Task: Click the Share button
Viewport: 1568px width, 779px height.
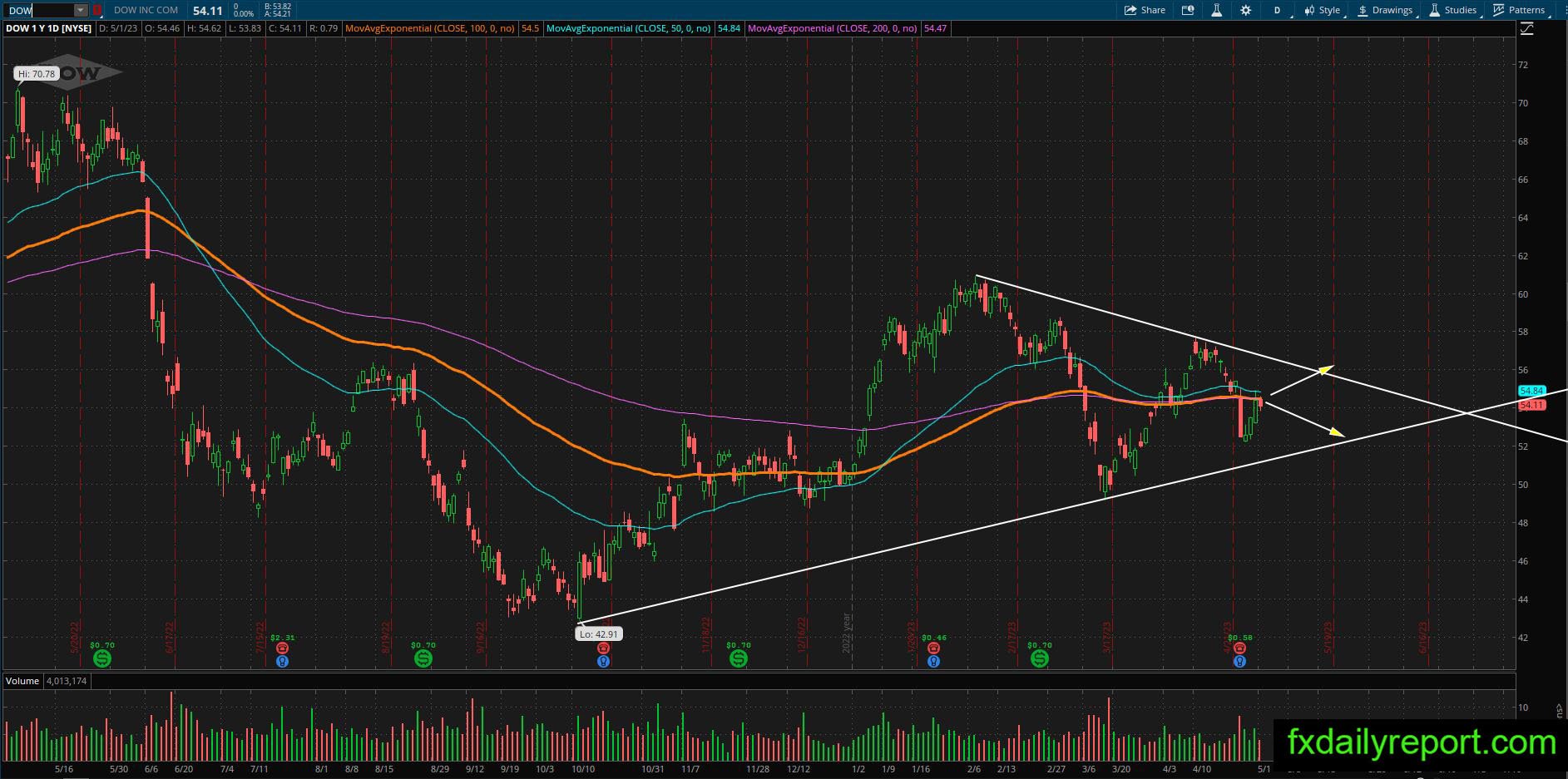Action: pos(1145,10)
